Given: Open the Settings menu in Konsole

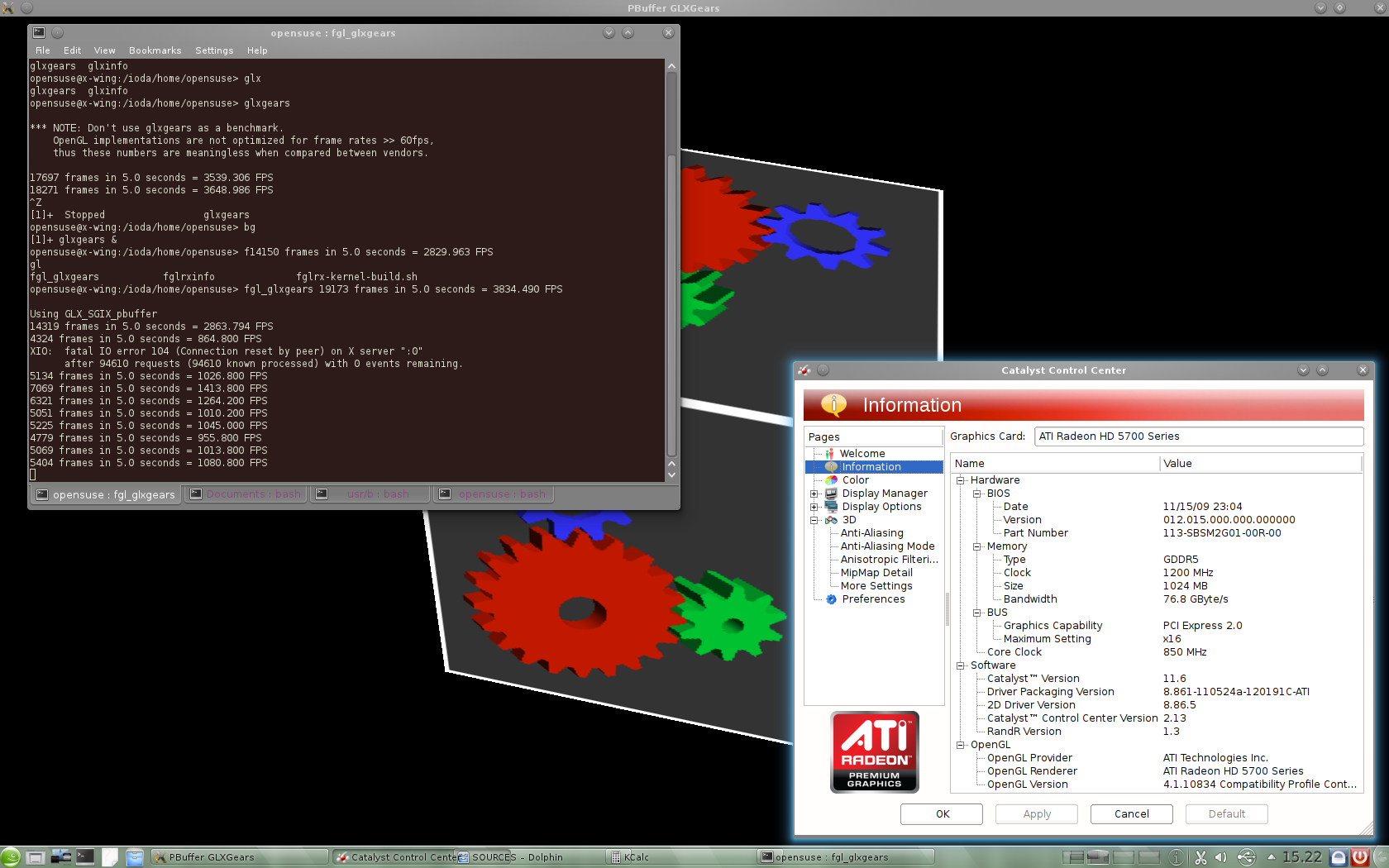Looking at the screenshot, I should [214, 50].
